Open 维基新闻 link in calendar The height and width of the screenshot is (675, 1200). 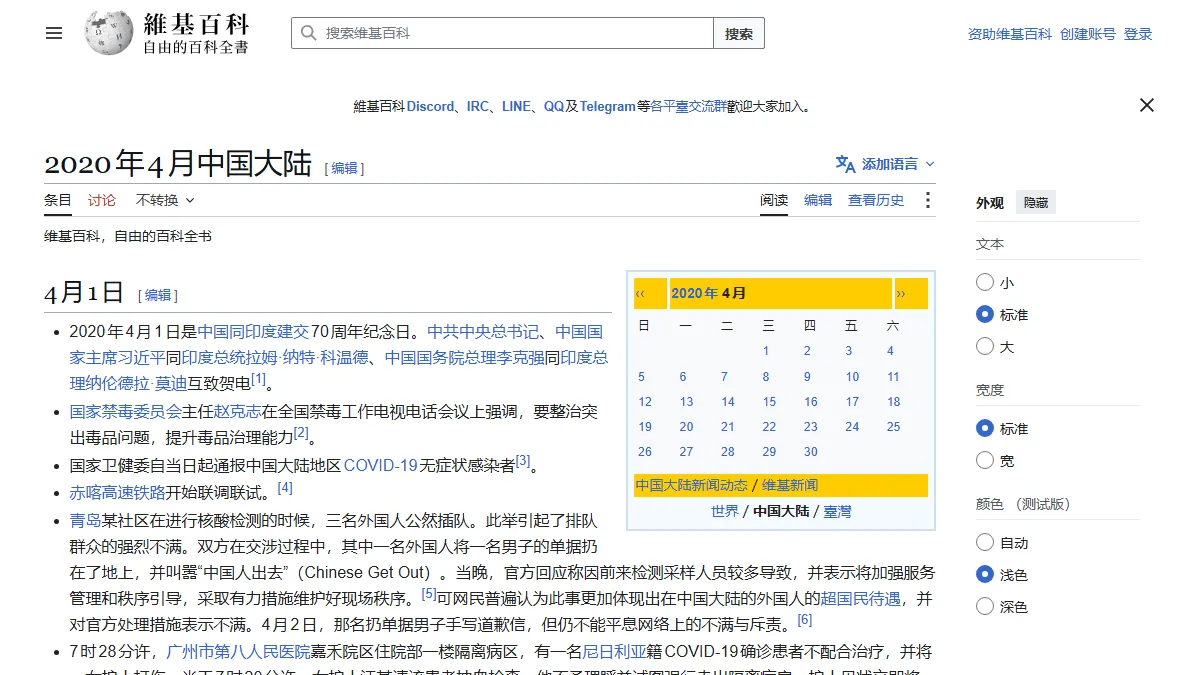click(x=790, y=485)
